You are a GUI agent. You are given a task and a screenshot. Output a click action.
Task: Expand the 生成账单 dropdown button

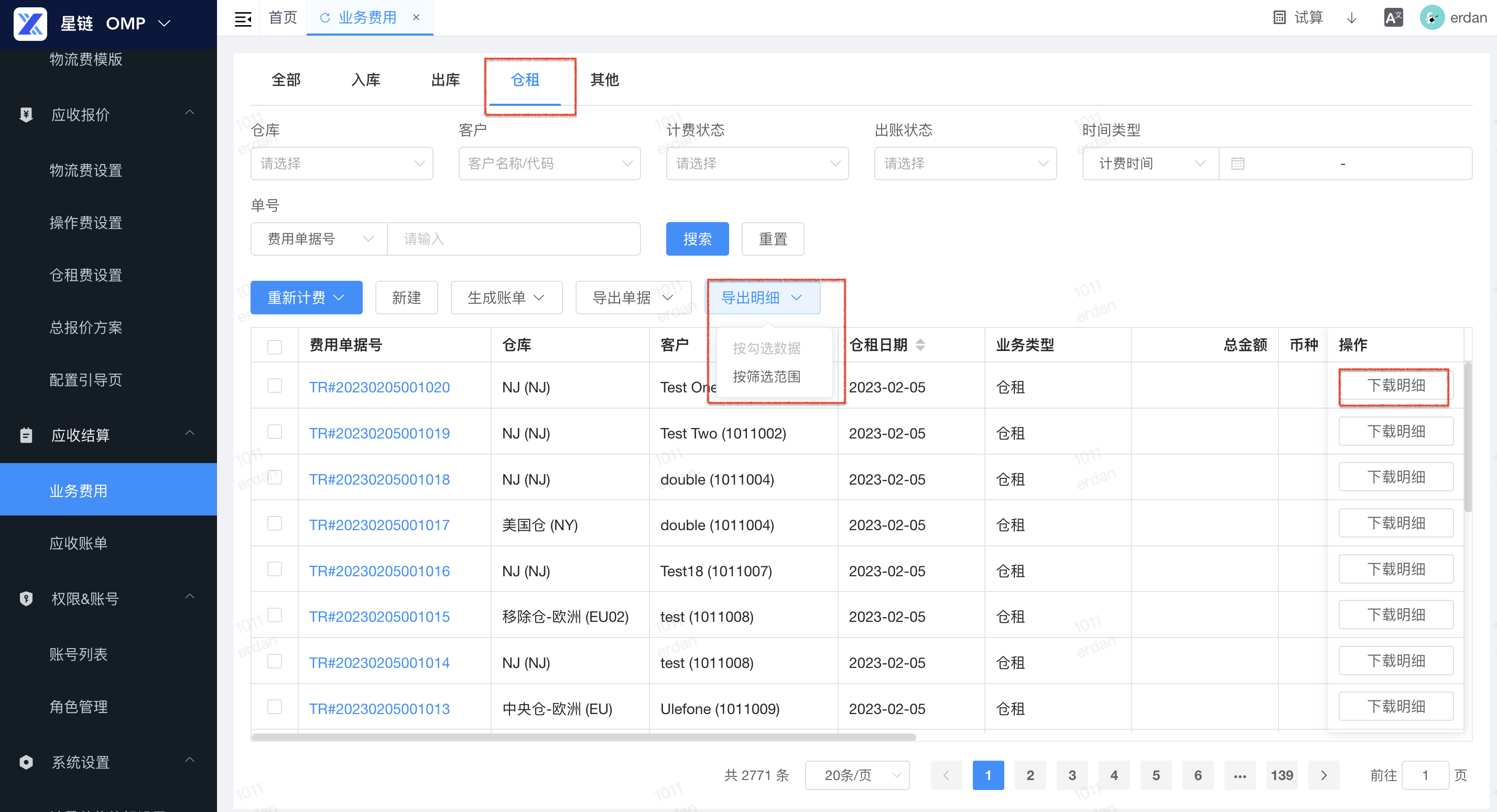click(x=506, y=298)
